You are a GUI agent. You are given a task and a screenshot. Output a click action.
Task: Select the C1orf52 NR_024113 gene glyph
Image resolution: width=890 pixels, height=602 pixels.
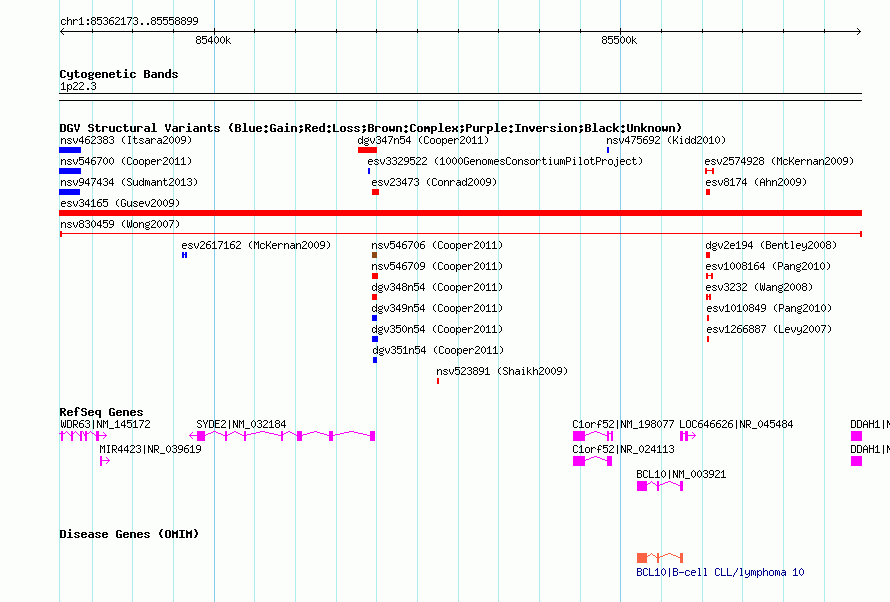coord(593,461)
